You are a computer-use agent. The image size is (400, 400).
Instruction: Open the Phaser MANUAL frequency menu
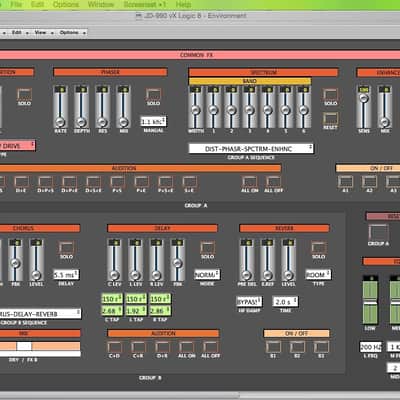pyautogui.click(x=153, y=122)
